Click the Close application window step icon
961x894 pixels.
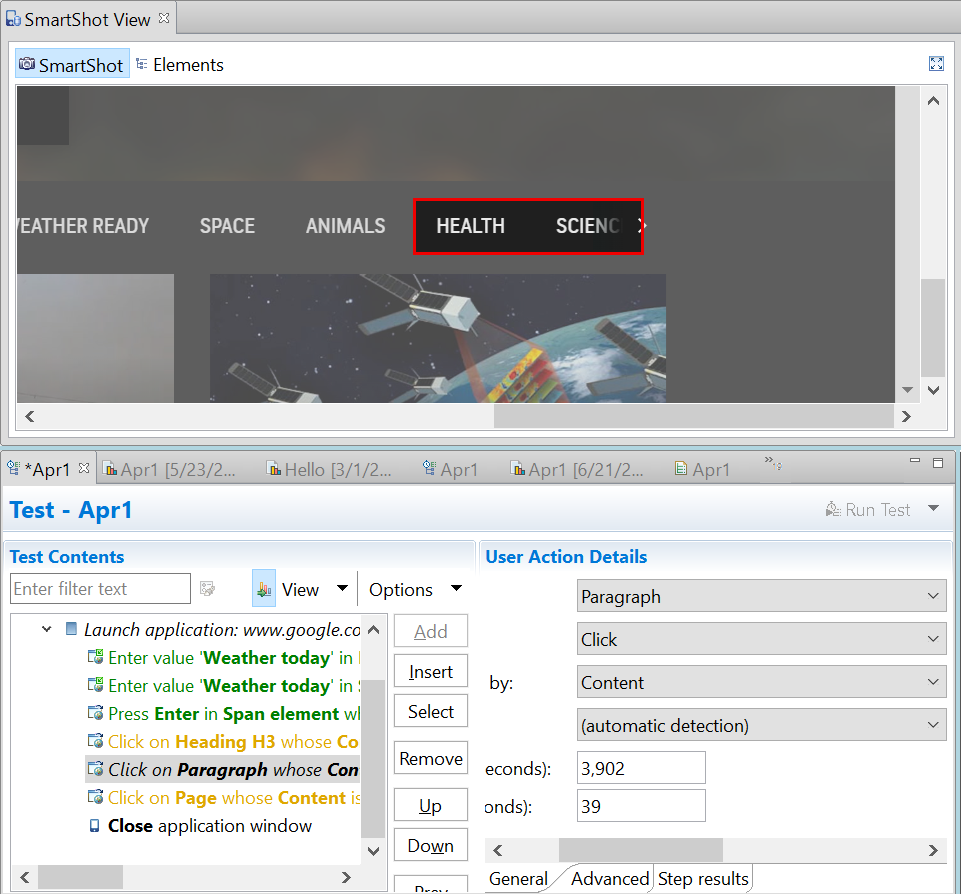click(x=95, y=826)
